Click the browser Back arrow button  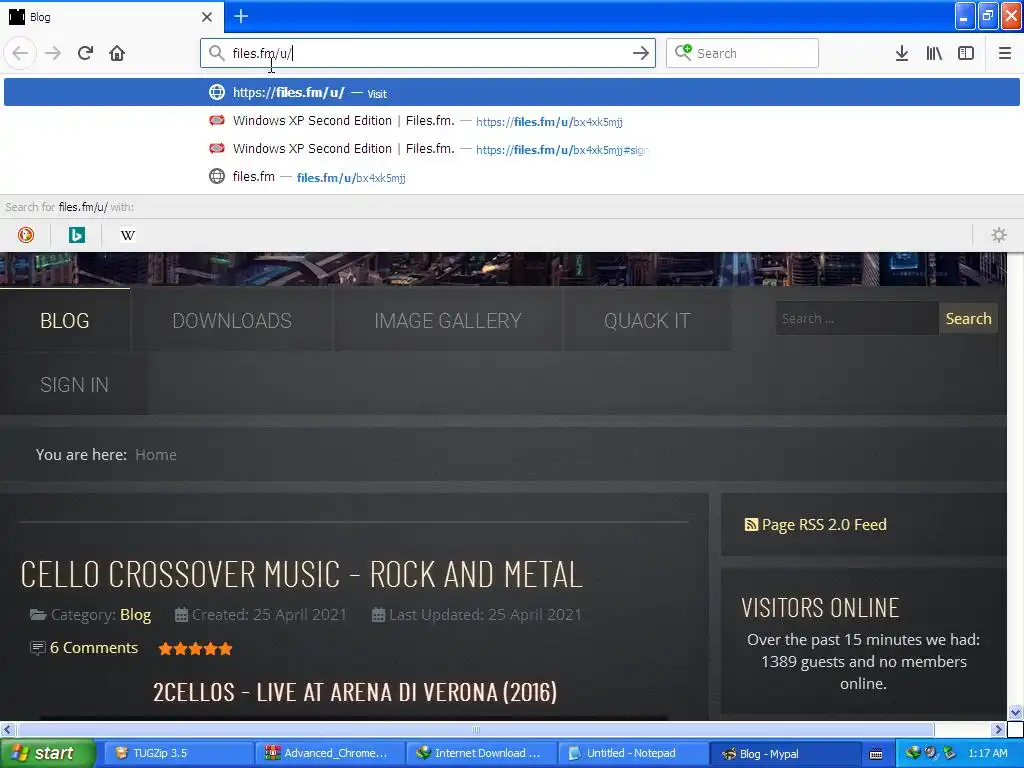[x=20, y=53]
